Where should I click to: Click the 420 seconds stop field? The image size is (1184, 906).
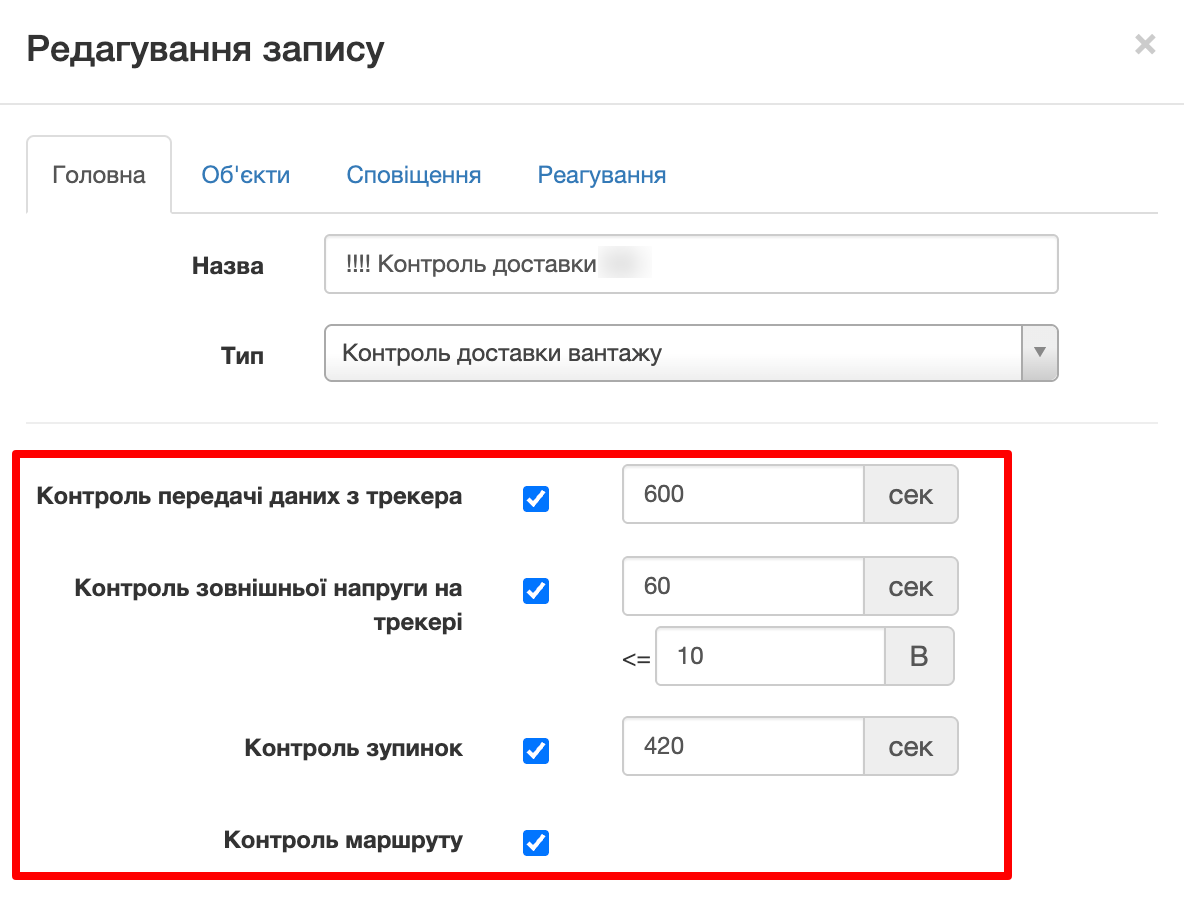coord(743,746)
